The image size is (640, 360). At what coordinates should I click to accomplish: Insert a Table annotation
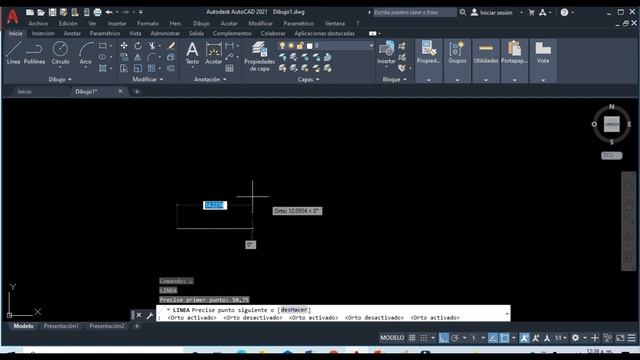229,68
